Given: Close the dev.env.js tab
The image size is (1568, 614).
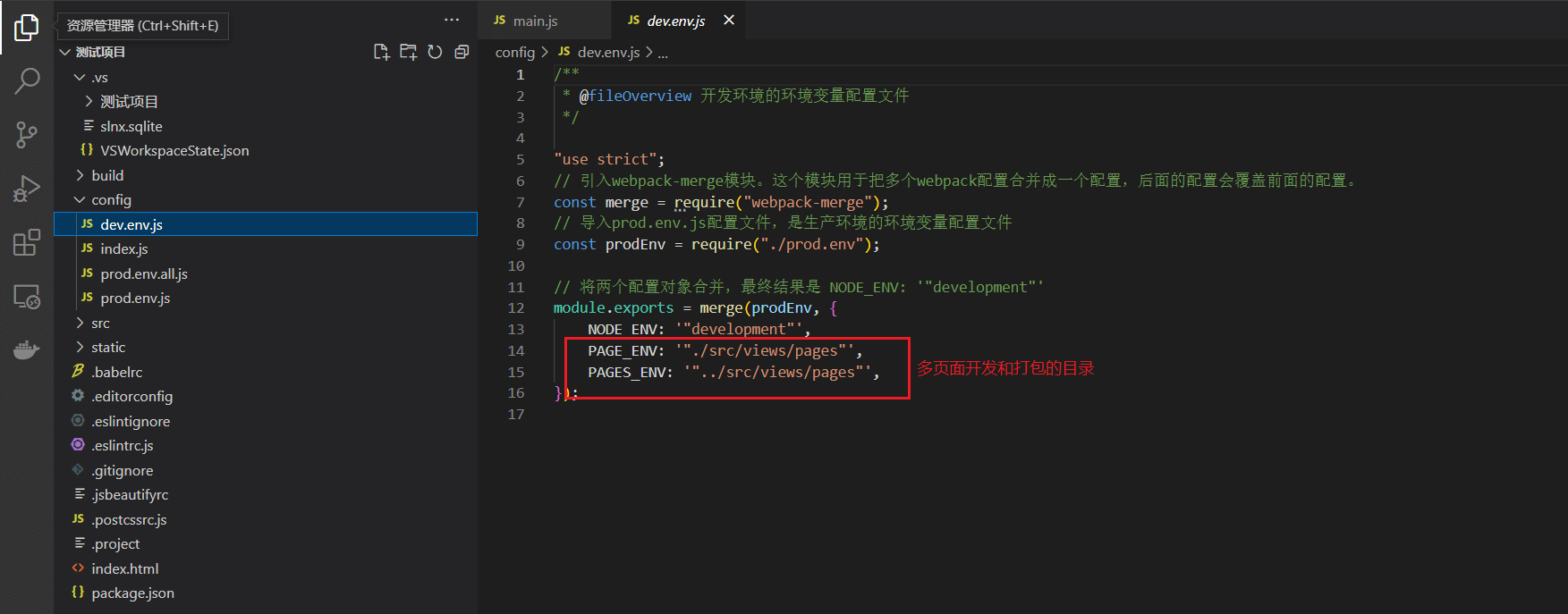Looking at the screenshot, I should 729,21.
